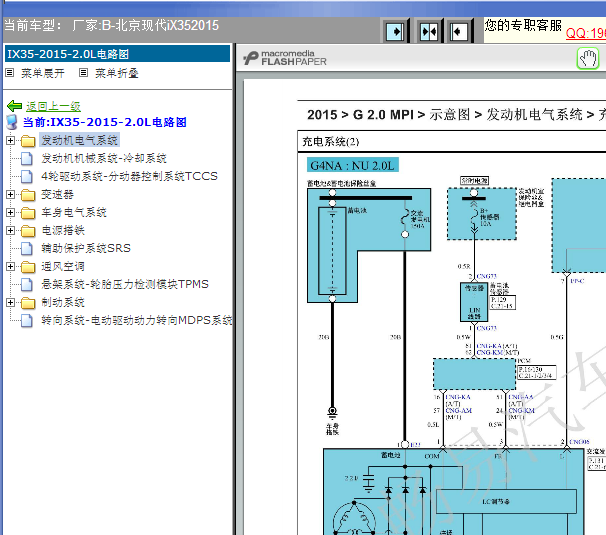Click the green back arrow icon
Screen dimensions: 606x535
(x=15, y=106)
